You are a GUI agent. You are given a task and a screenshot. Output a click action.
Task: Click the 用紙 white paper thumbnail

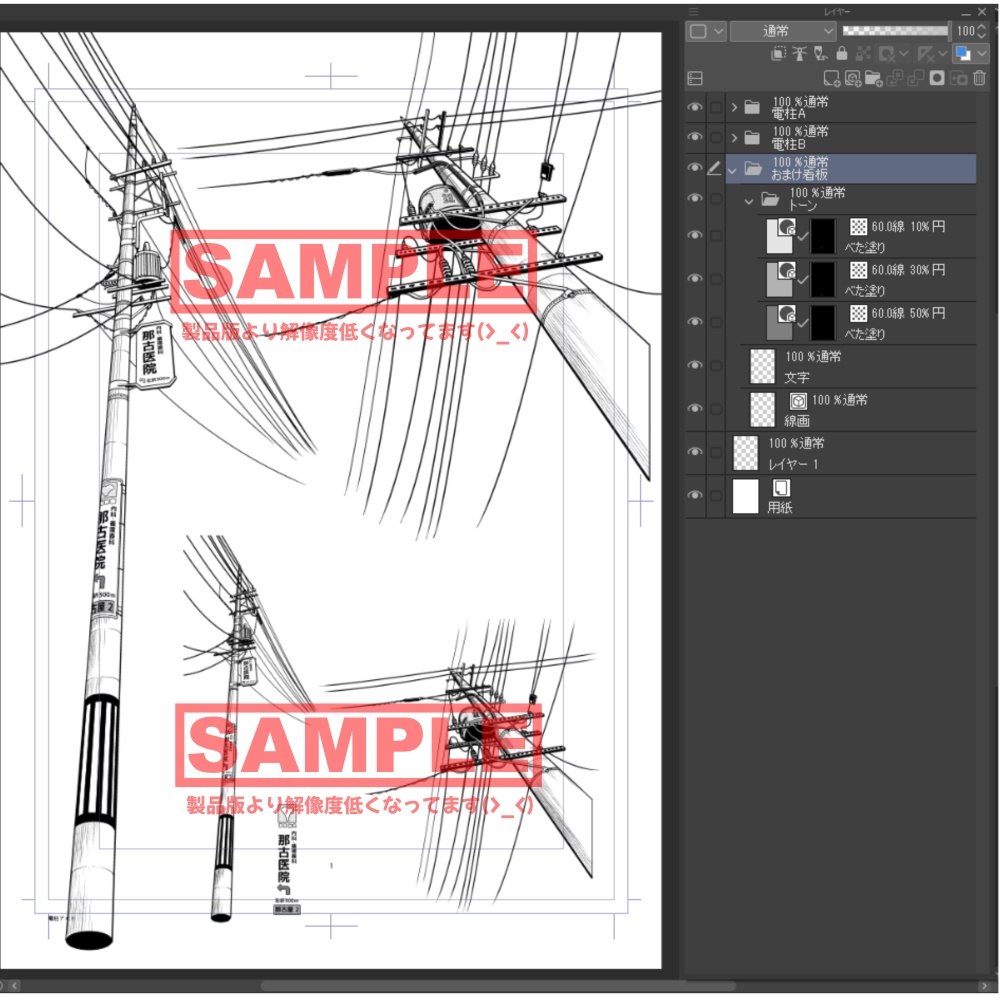point(746,496)
